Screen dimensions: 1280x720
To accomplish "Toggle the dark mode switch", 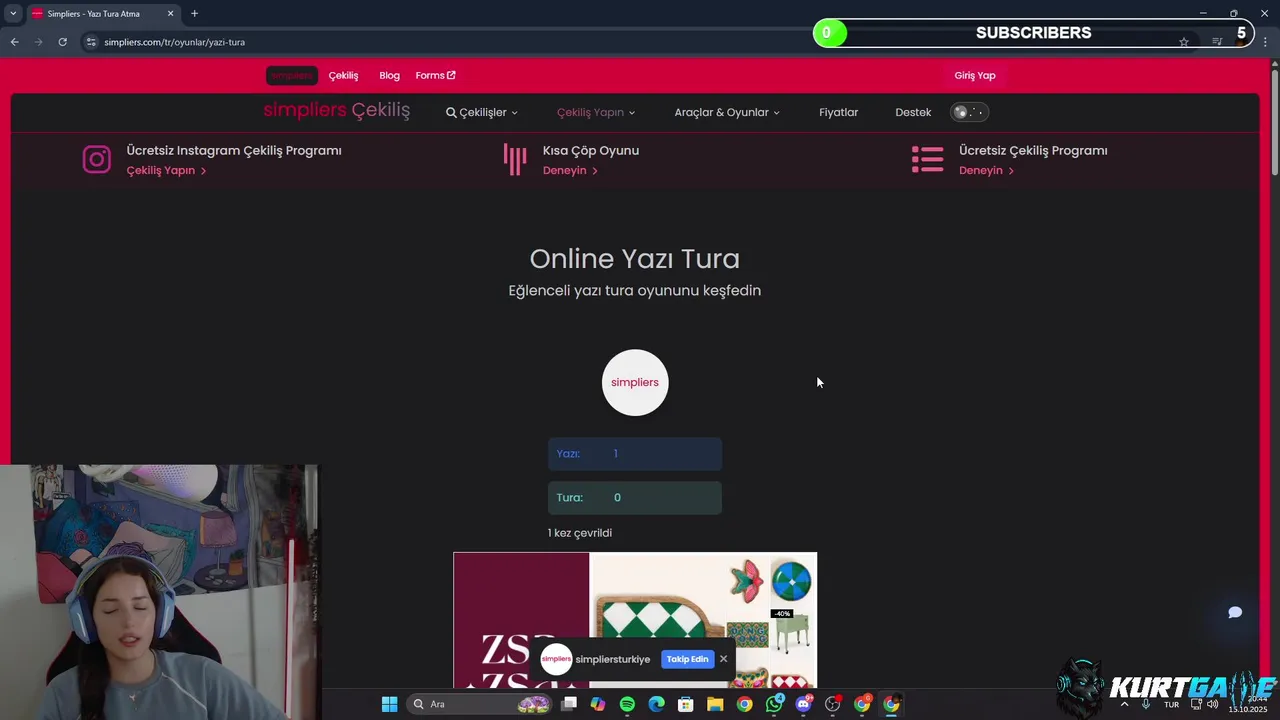I will pos(969,112).
